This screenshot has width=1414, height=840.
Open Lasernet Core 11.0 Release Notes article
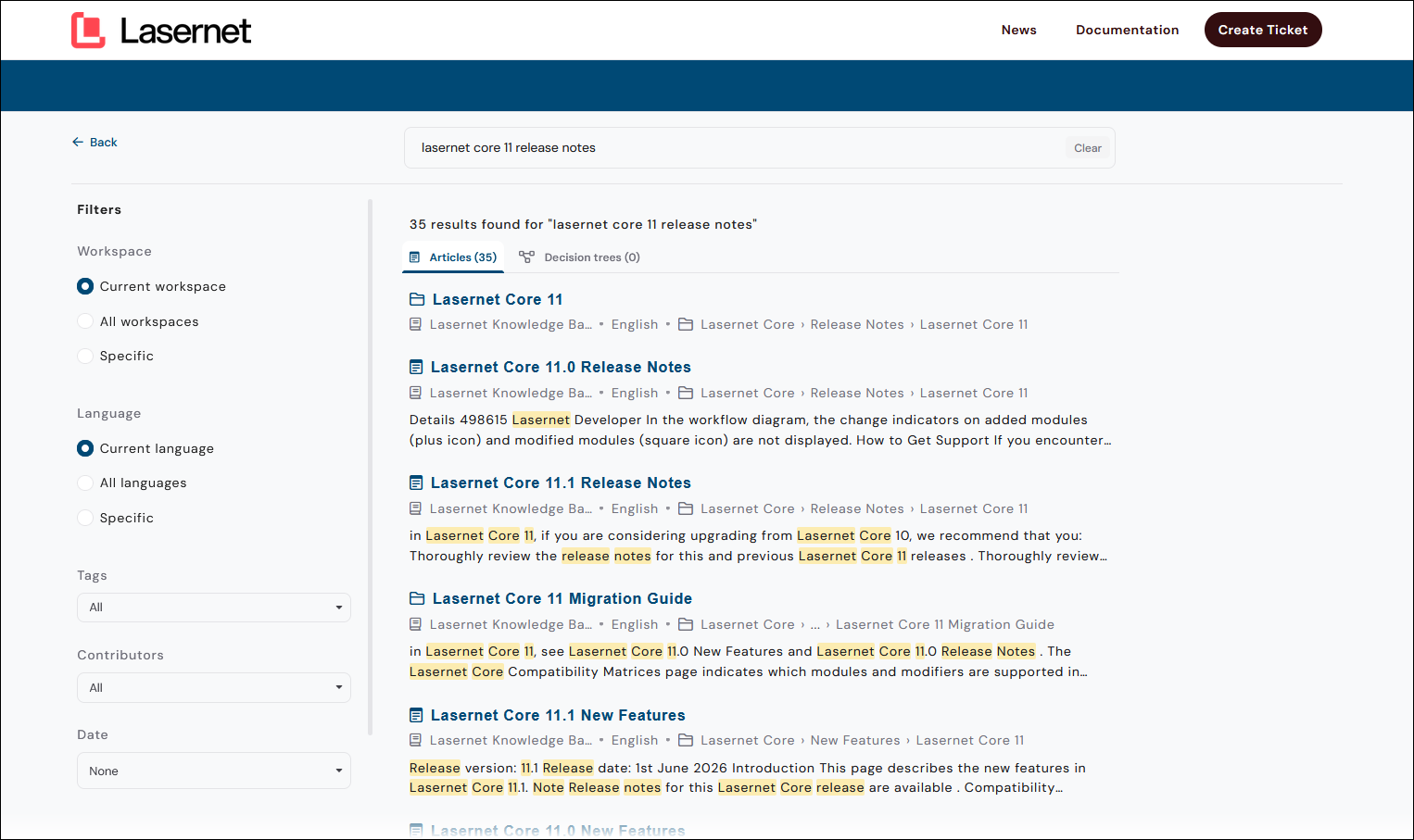coord(561,368)
